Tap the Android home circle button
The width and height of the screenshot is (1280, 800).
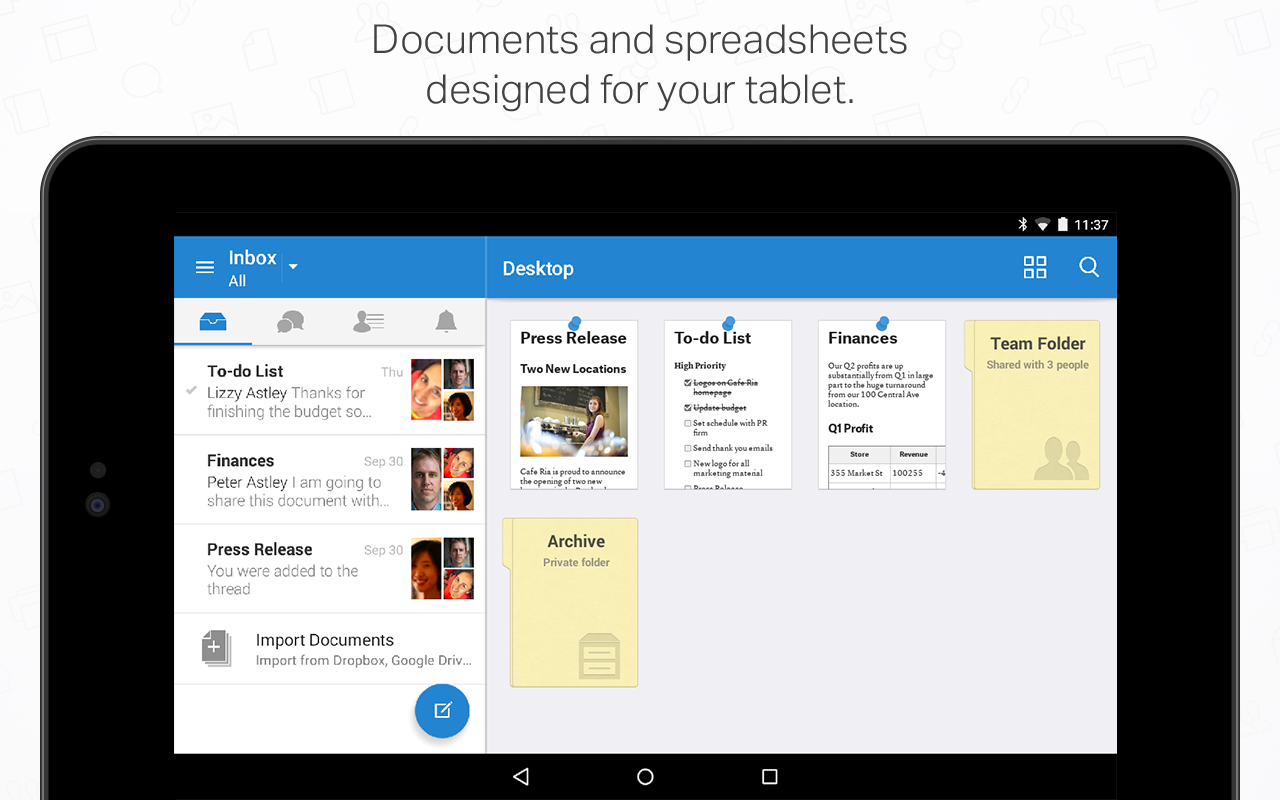coord(645,776)
